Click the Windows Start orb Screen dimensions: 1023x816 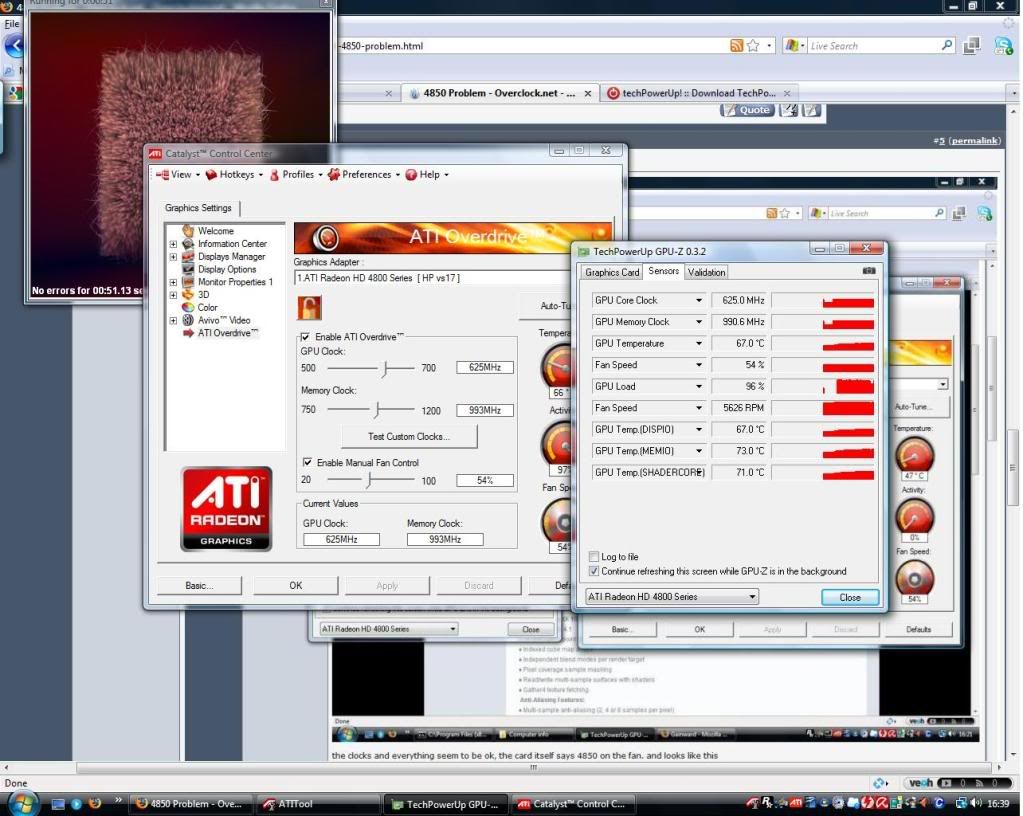22,804
